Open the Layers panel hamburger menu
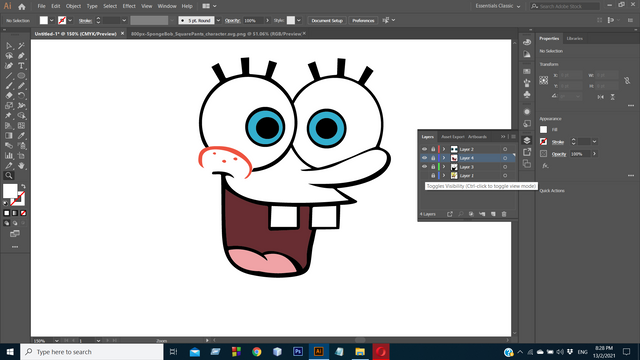 (513, 137)
